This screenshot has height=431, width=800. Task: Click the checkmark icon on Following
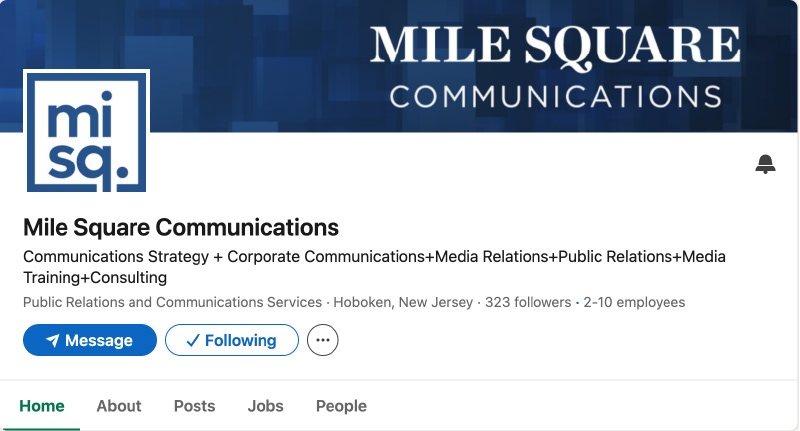coord(193,340)
